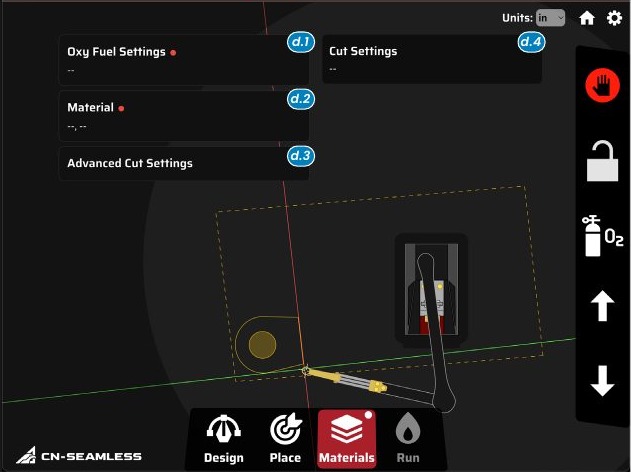
Task: Click the down arrow jog button
Action: 602,381
